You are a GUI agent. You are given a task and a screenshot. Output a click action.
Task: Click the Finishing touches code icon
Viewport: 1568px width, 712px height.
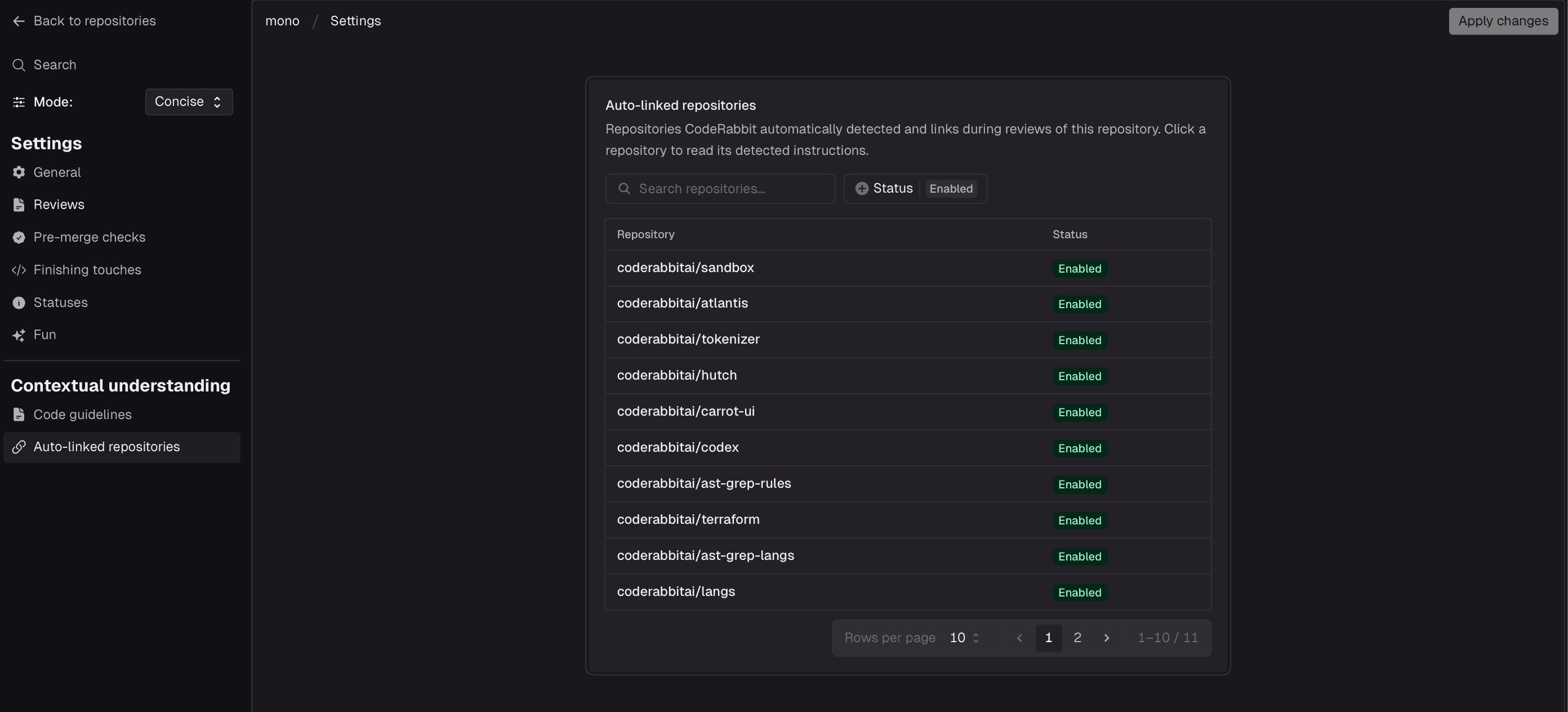[19, 270]
